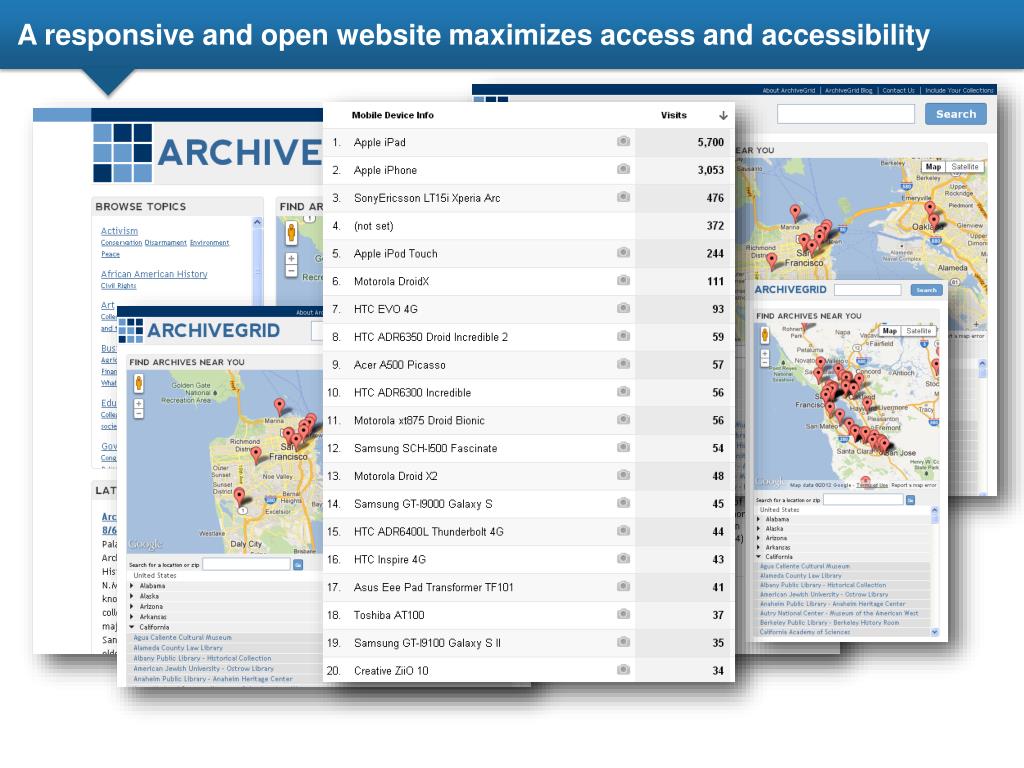The height and width of the screenshot is (768, 1024).
Task: Click the camera icon for Apple iPod Touch
Action: click(x=624, y=253)
